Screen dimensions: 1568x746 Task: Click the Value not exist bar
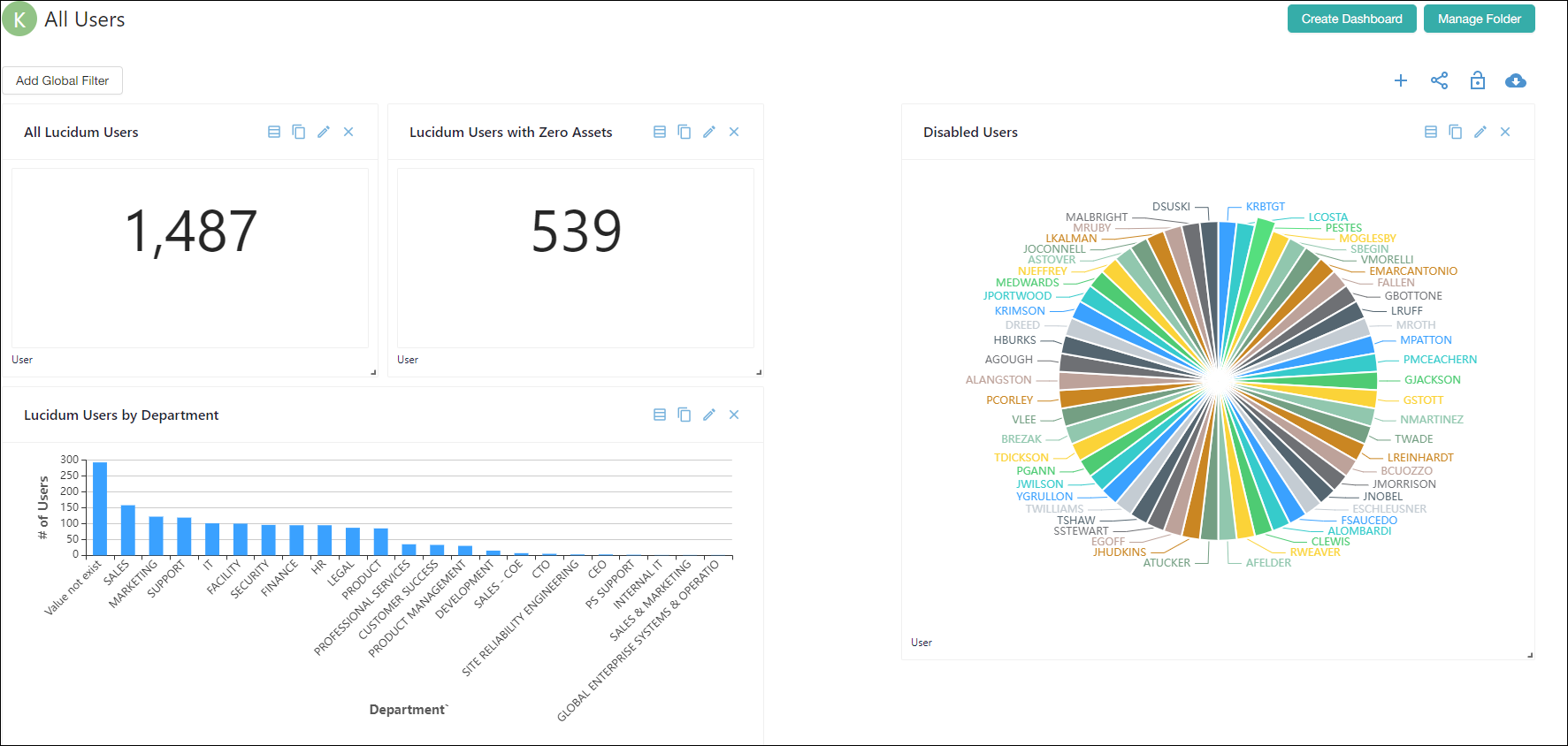[100, 508]
